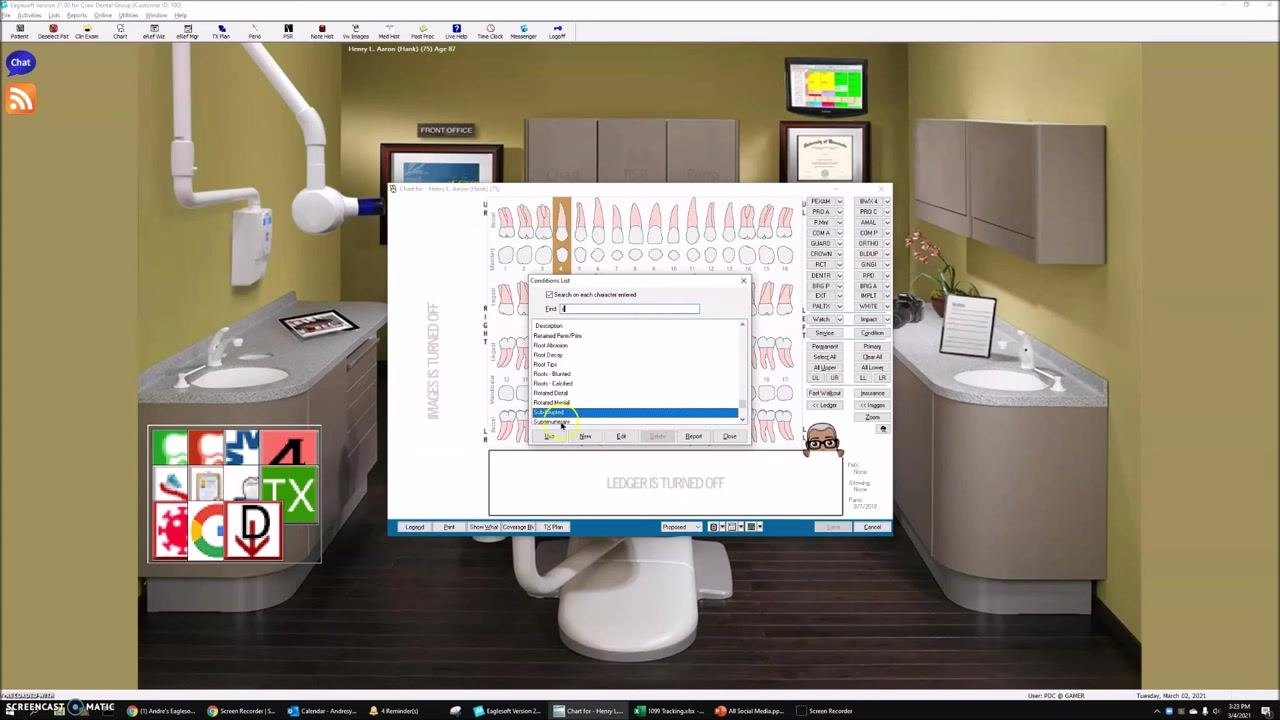This screenshot has width=1280, height=720.
Task: Toggle Search on each character entered checkbox
Action: (x=549, y=295)
